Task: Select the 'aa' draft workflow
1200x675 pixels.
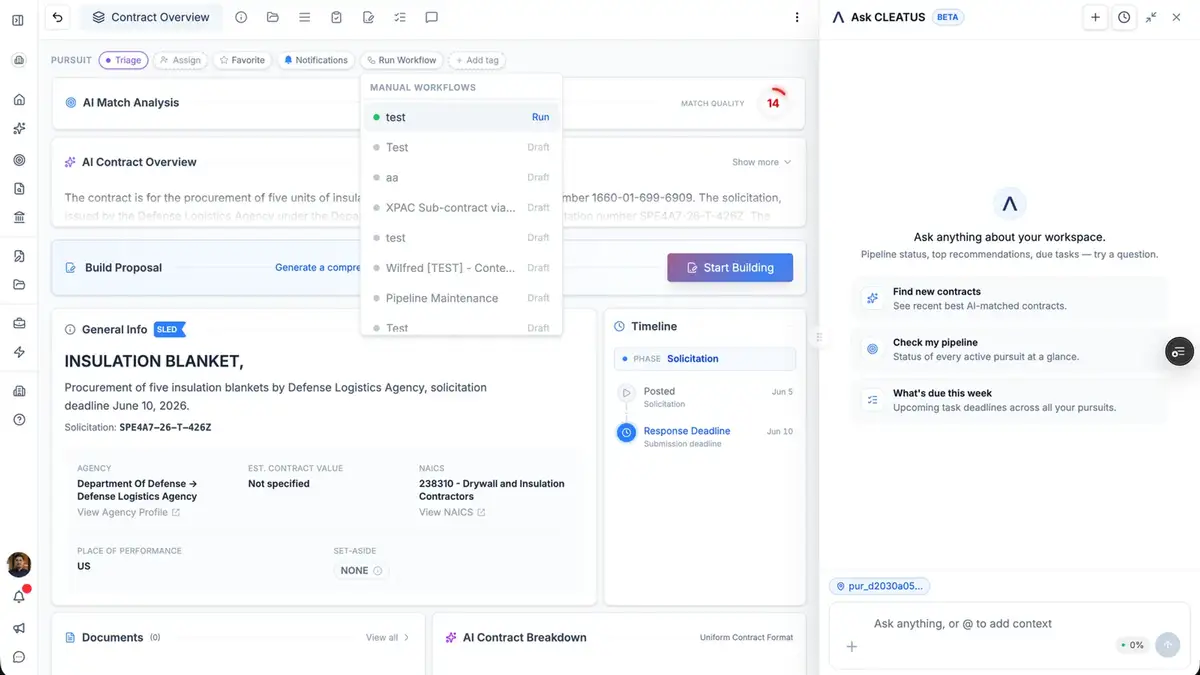Action: coord(461,177)
